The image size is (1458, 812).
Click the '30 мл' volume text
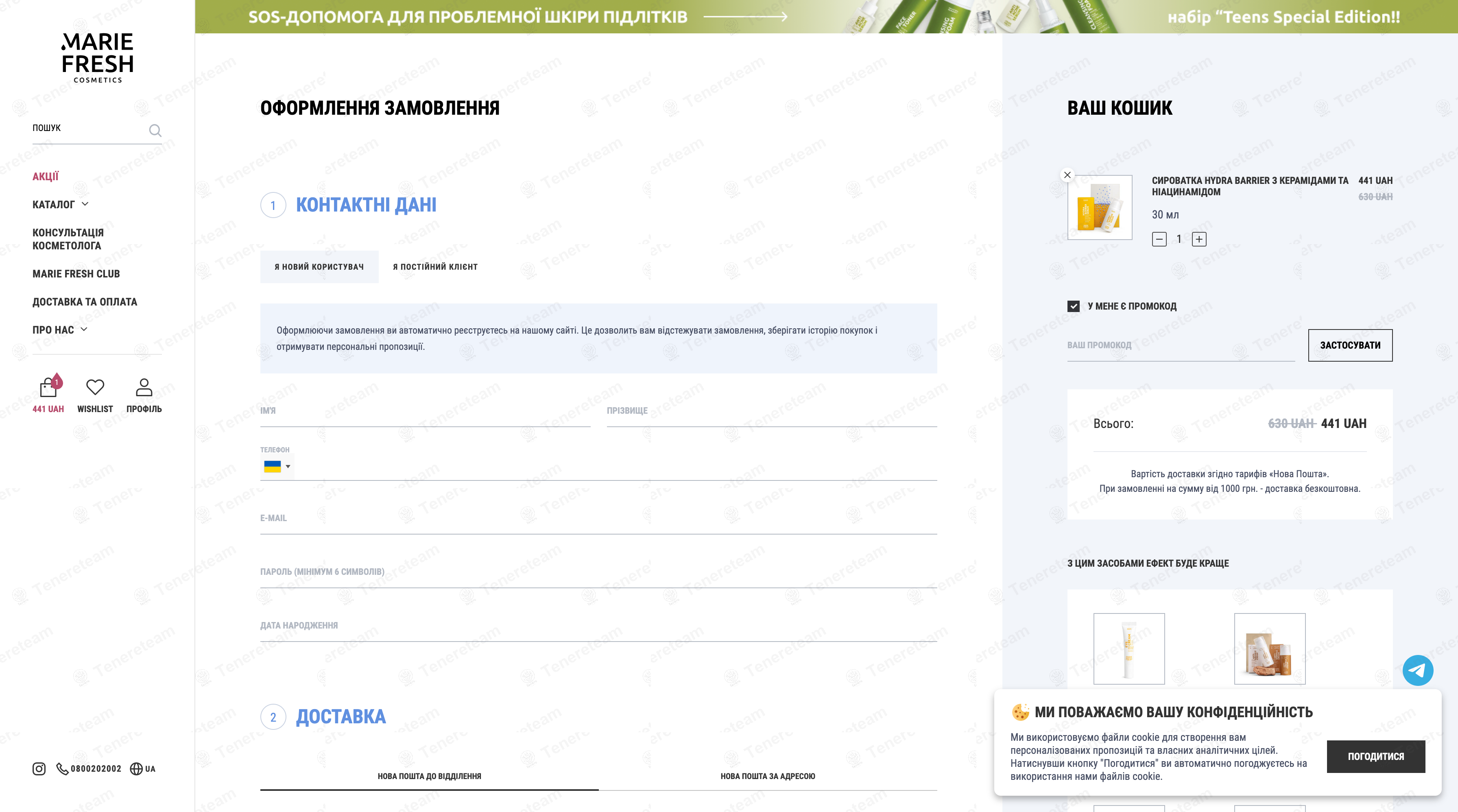1166,215
